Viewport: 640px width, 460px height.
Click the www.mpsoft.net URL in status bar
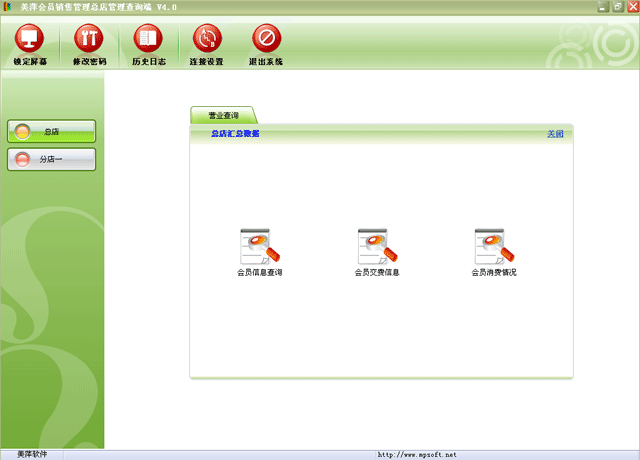click(417, 454)
